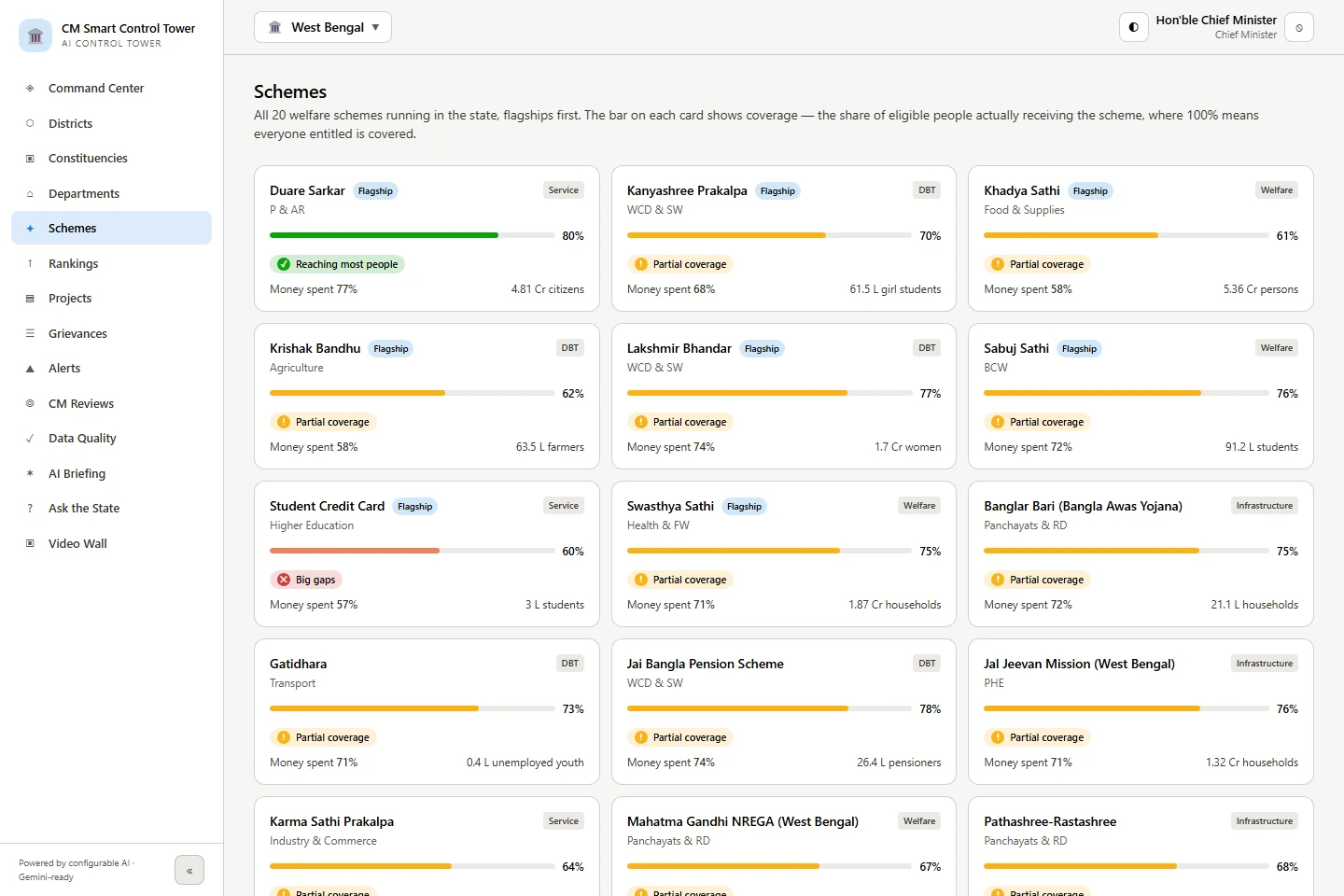The height and width of the screenshot is (896, 1344).
Task: Click the Departments house icon in sidebar
Action: (30, 193)
